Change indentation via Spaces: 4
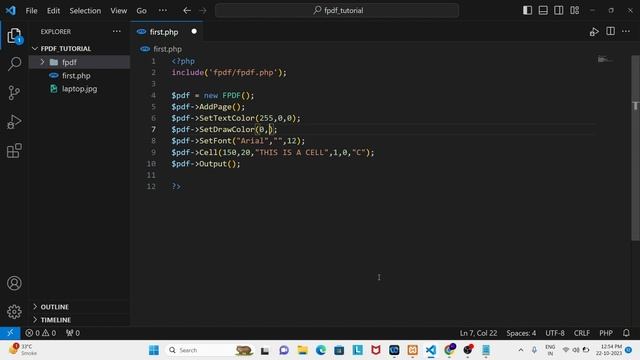 521,333
